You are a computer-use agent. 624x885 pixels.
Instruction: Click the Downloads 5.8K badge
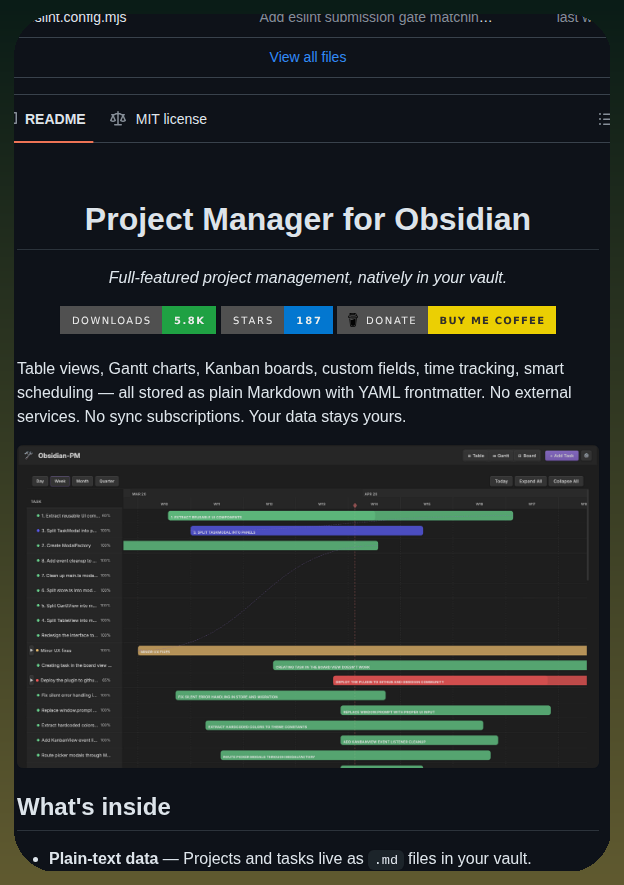[138, 320]
